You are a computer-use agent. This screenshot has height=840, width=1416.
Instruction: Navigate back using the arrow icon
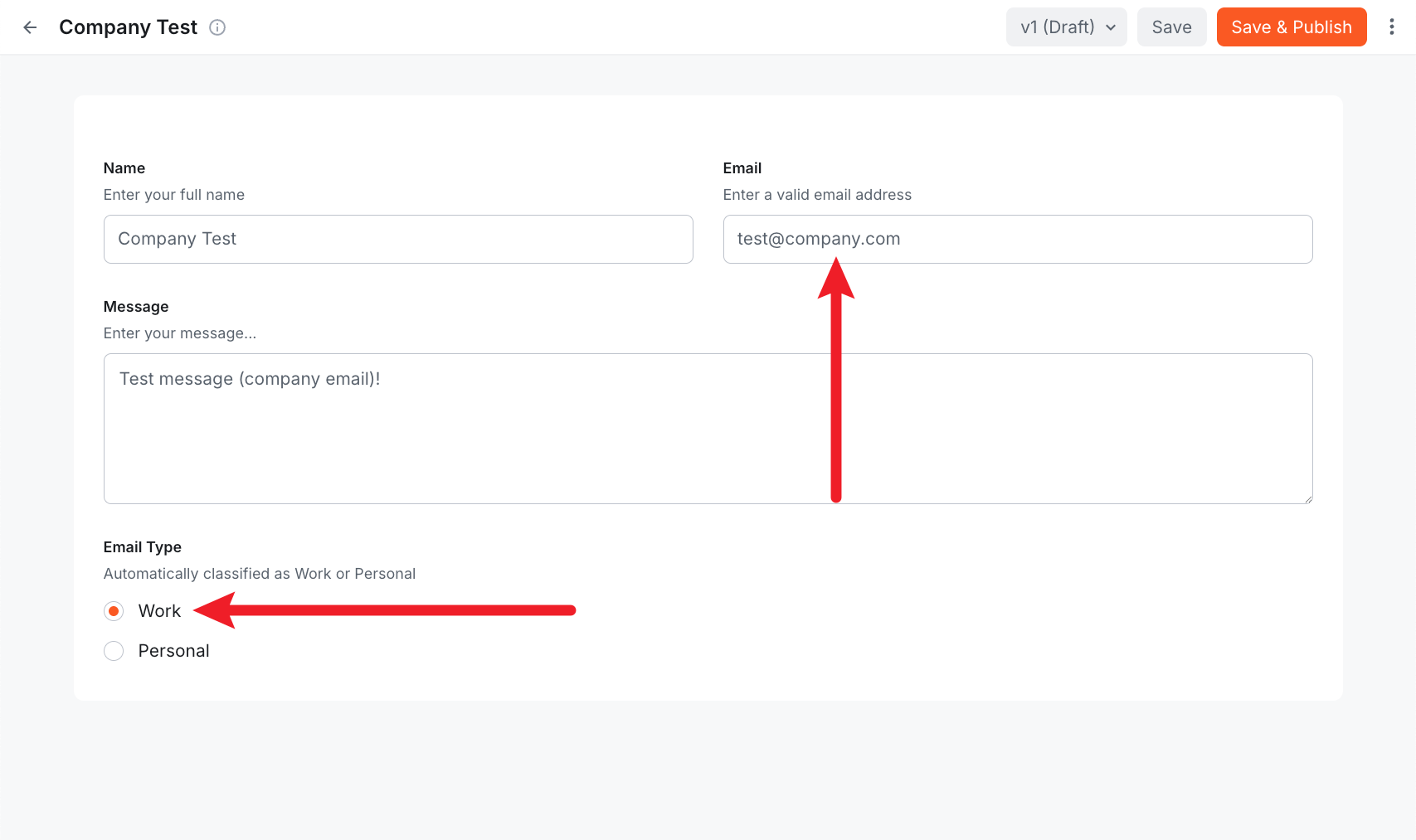[30, 27]
